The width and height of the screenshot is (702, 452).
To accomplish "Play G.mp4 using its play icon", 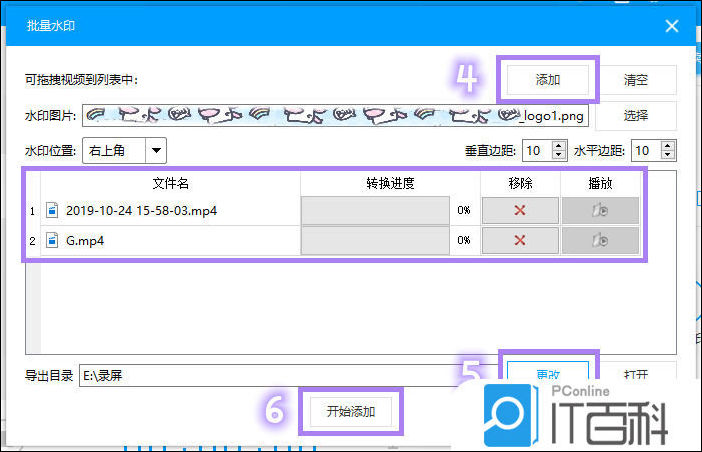I will tap(600, 241).
